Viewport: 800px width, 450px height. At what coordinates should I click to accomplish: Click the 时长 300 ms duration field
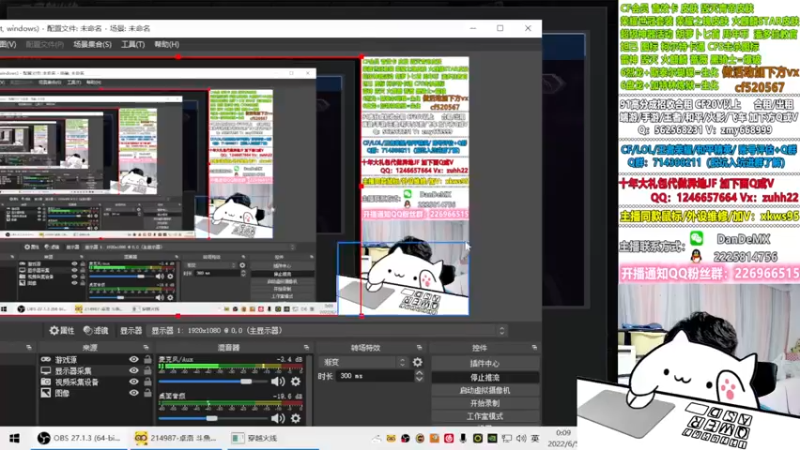pos(376,376)
